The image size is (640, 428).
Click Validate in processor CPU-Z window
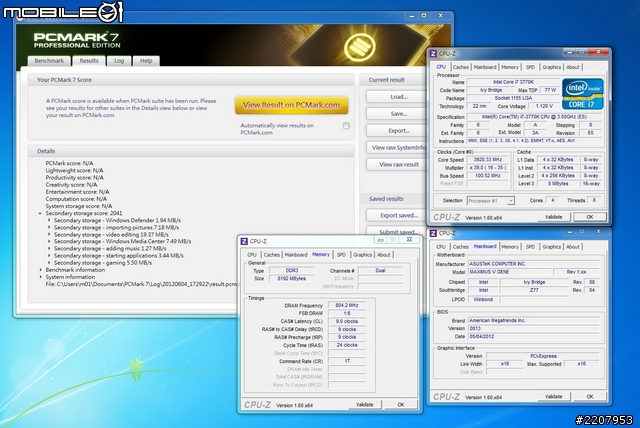[553, 217]
